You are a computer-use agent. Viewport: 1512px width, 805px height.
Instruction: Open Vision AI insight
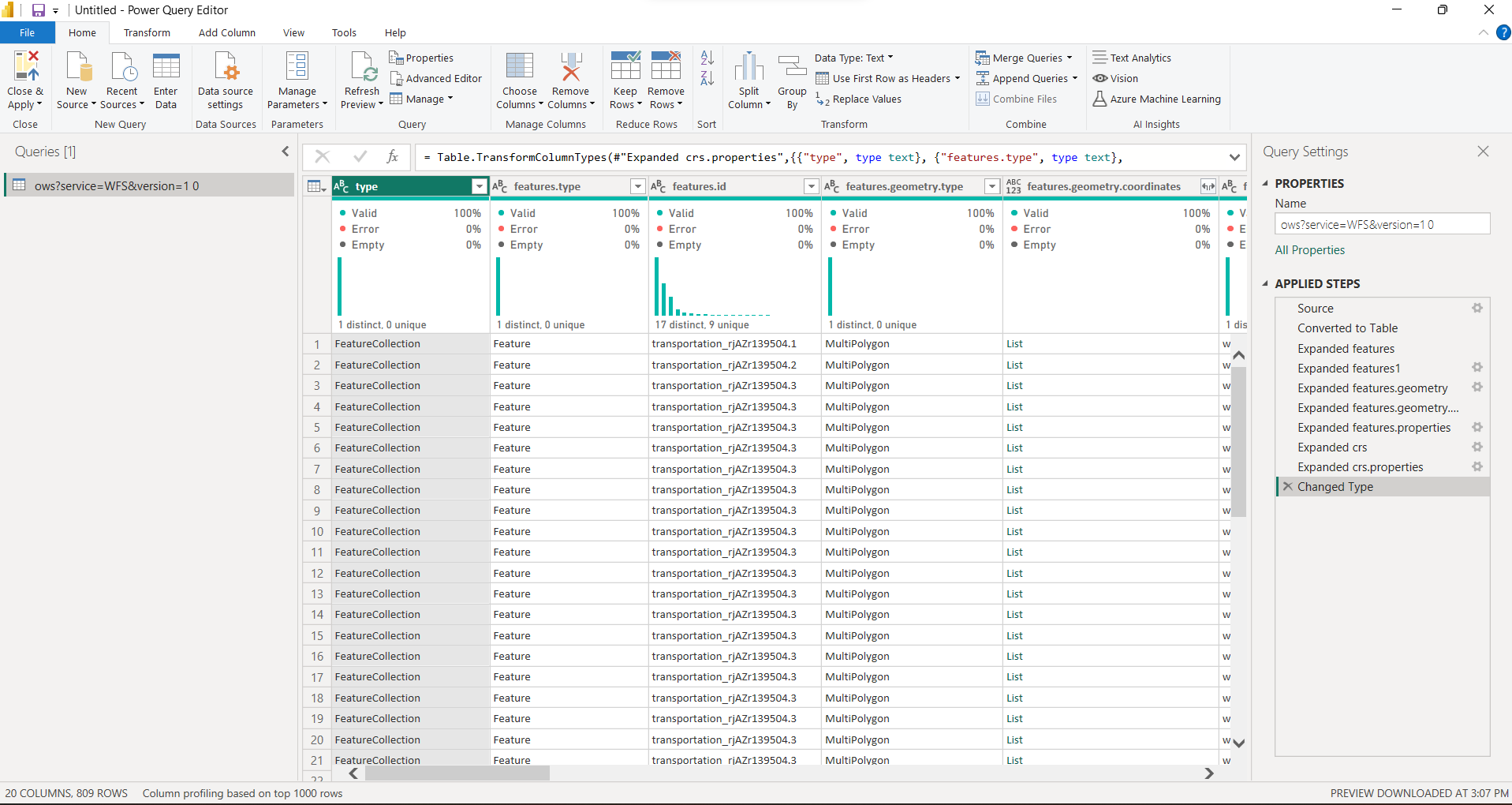[1115, 78]
